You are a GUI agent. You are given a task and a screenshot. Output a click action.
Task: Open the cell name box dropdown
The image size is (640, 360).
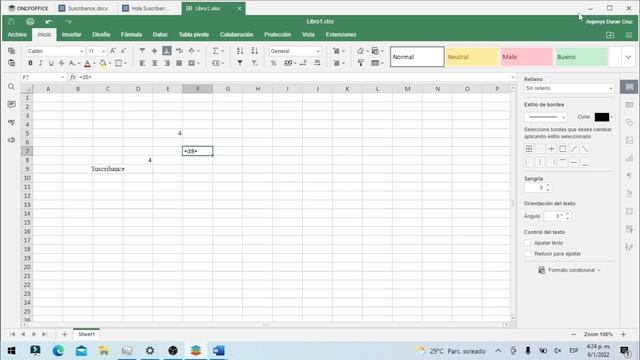tap(62, 77)
